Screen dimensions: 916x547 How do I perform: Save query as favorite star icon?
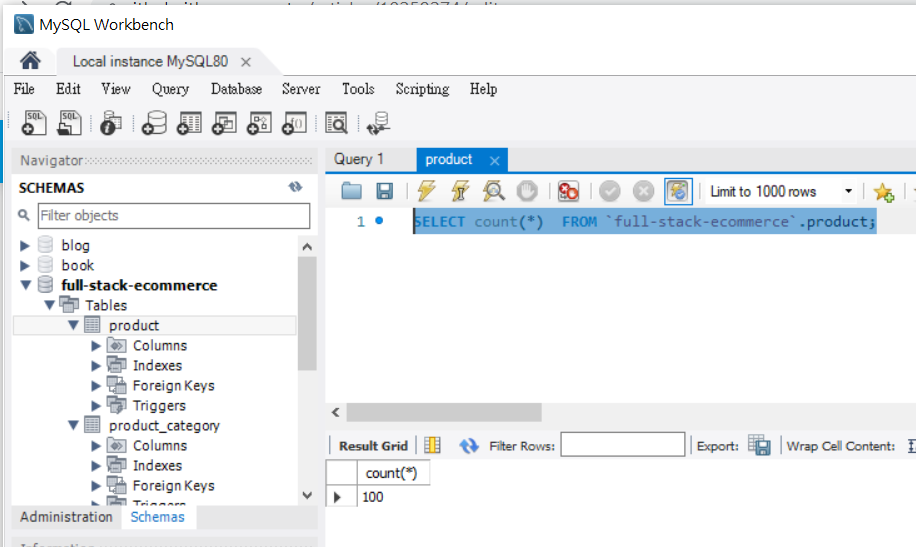883,192
